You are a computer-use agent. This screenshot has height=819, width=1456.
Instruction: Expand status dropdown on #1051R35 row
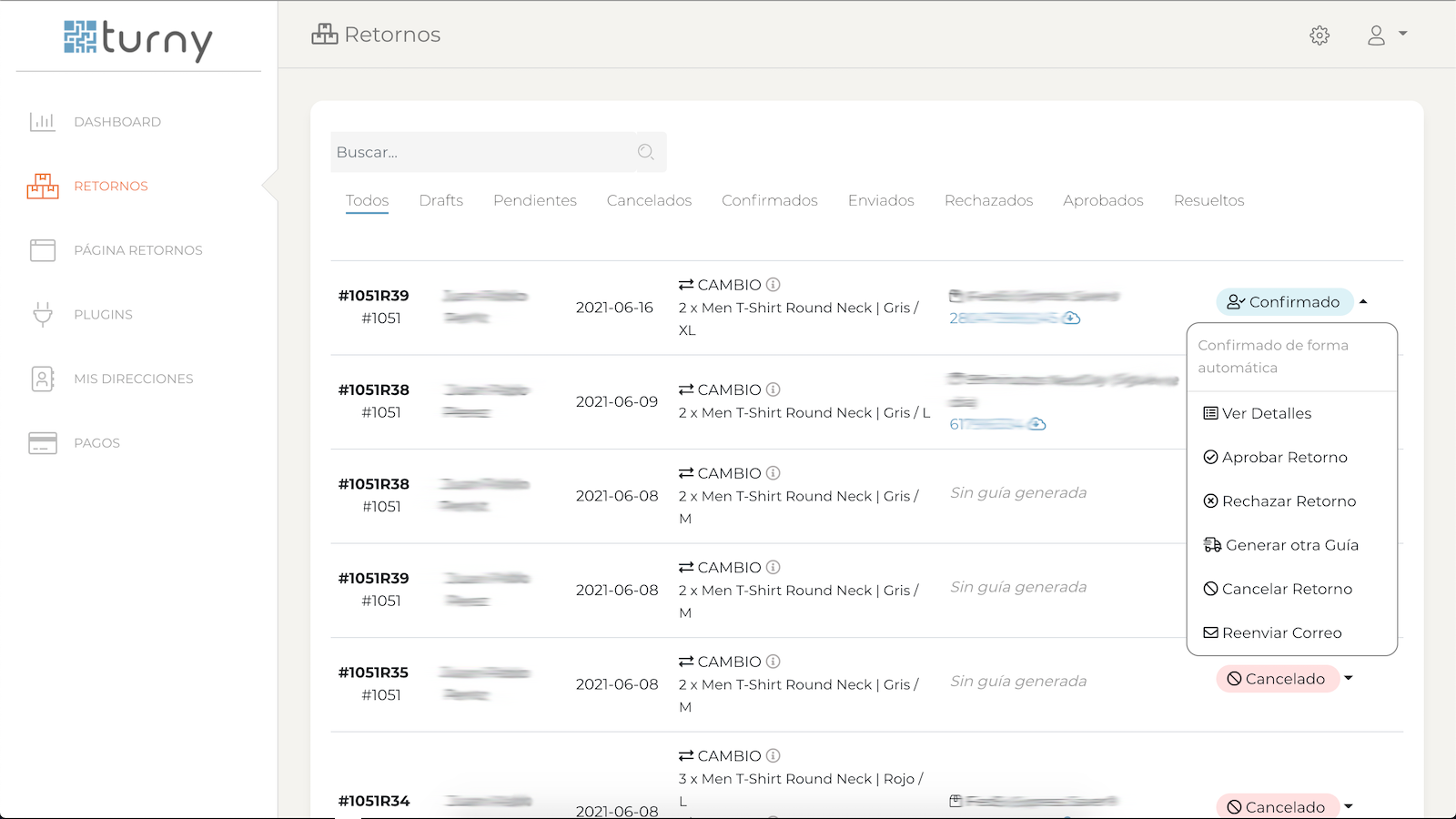pyautogui.click(x=1349, y=679)
